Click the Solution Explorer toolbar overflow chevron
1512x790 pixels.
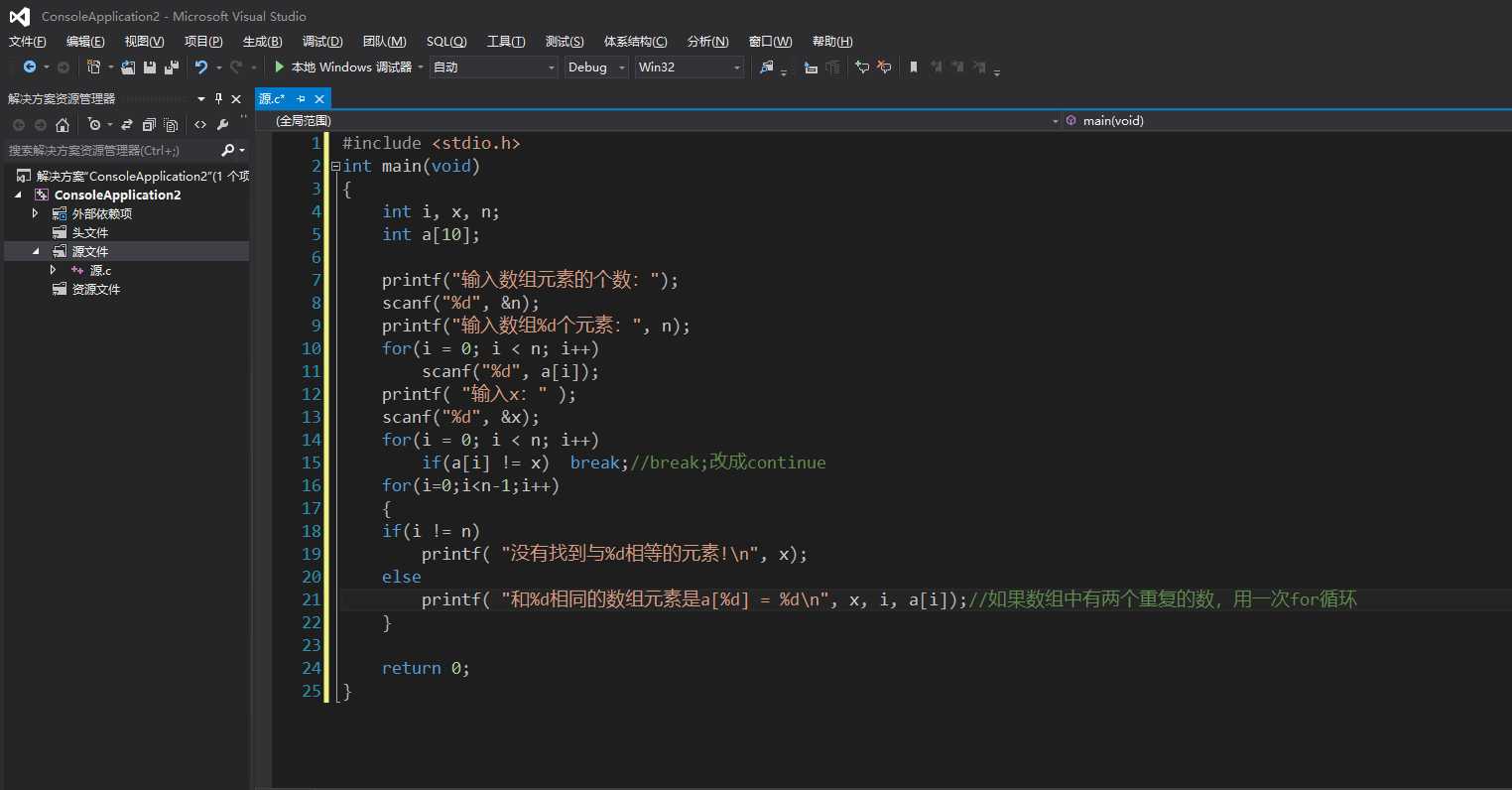click(242, 119)
